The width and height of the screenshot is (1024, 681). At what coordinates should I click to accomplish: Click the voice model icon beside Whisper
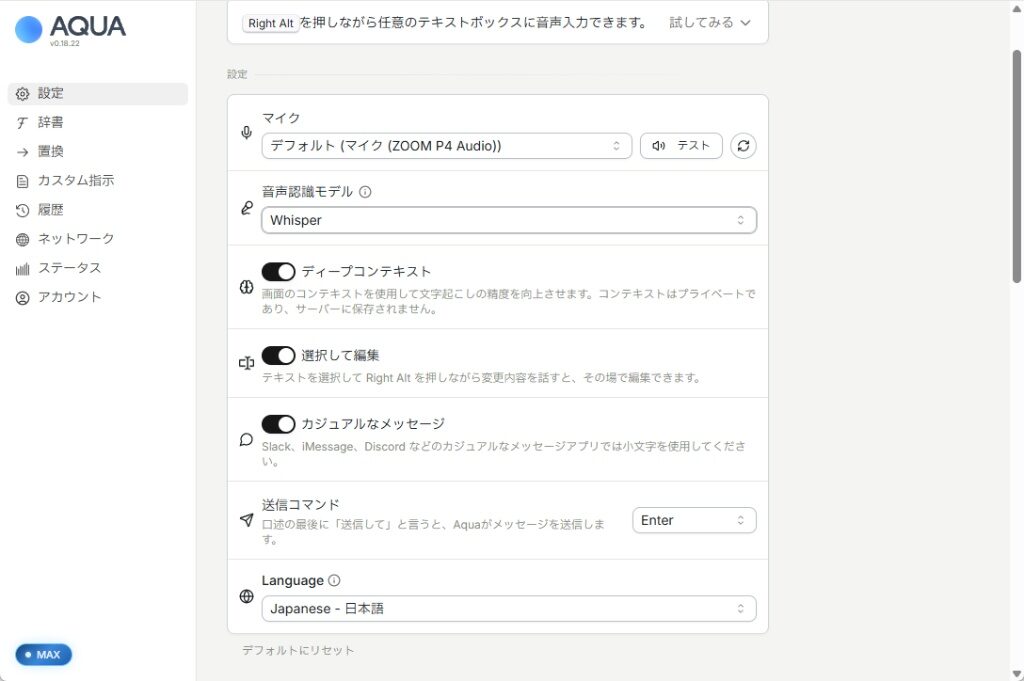[246, 208]
